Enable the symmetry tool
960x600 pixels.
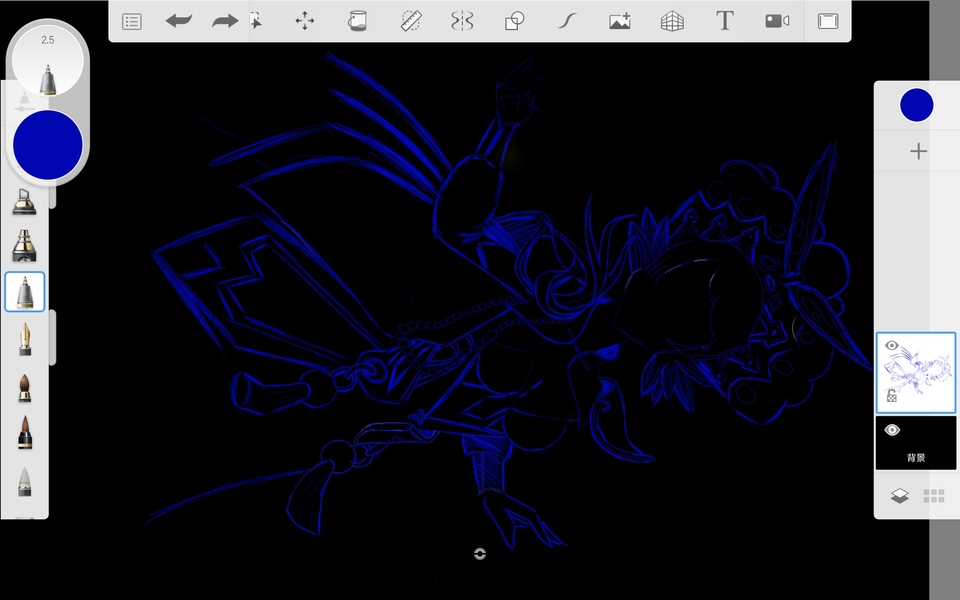click(462, 21)
